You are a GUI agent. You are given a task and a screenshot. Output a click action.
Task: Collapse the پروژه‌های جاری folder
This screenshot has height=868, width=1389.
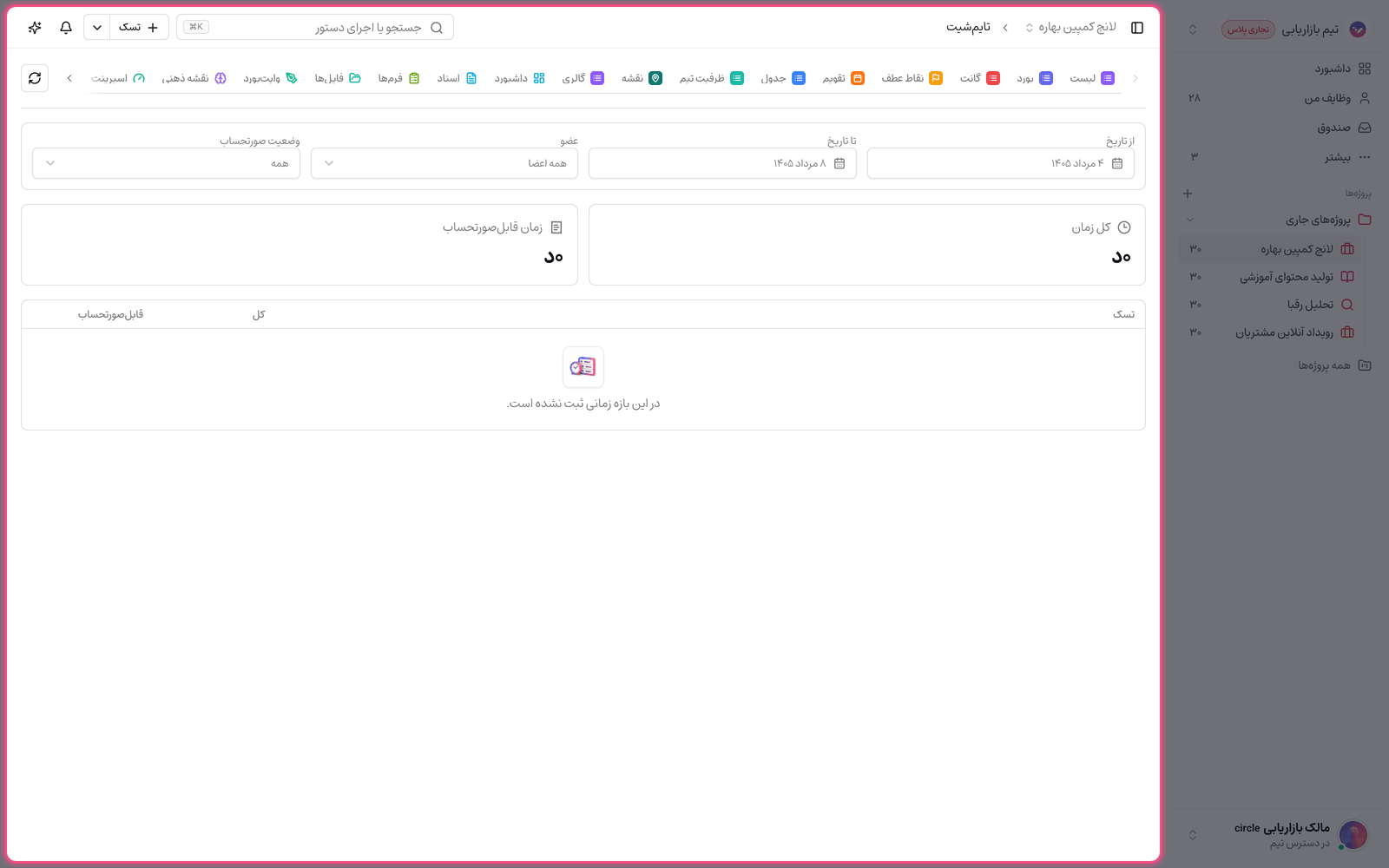(1190, 220)
